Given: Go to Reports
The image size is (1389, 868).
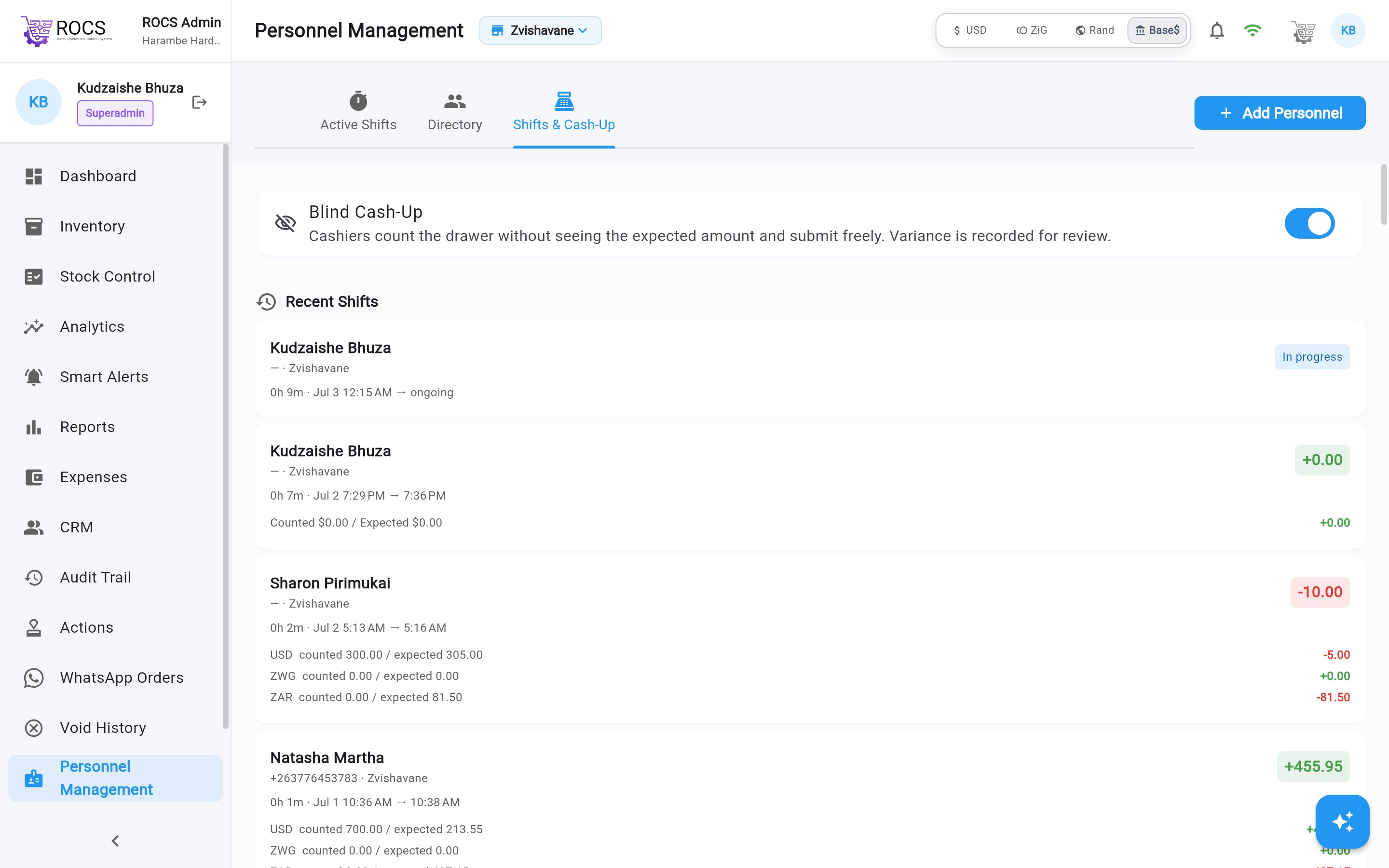Looking at the screenshot, I should 115,427.
